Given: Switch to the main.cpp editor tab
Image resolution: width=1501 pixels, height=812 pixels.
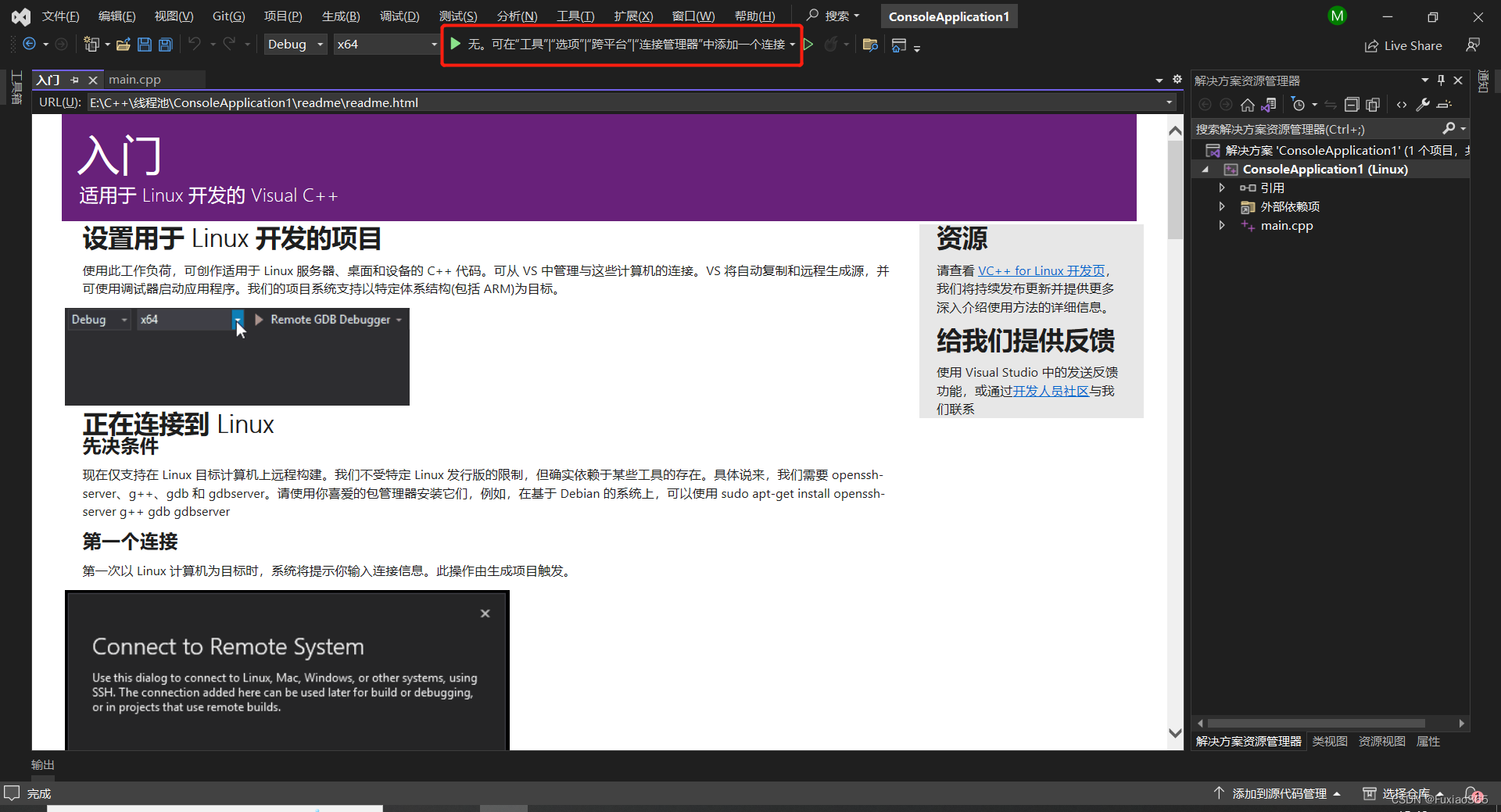Looking at the screenshot, I should tap(134, 80).
